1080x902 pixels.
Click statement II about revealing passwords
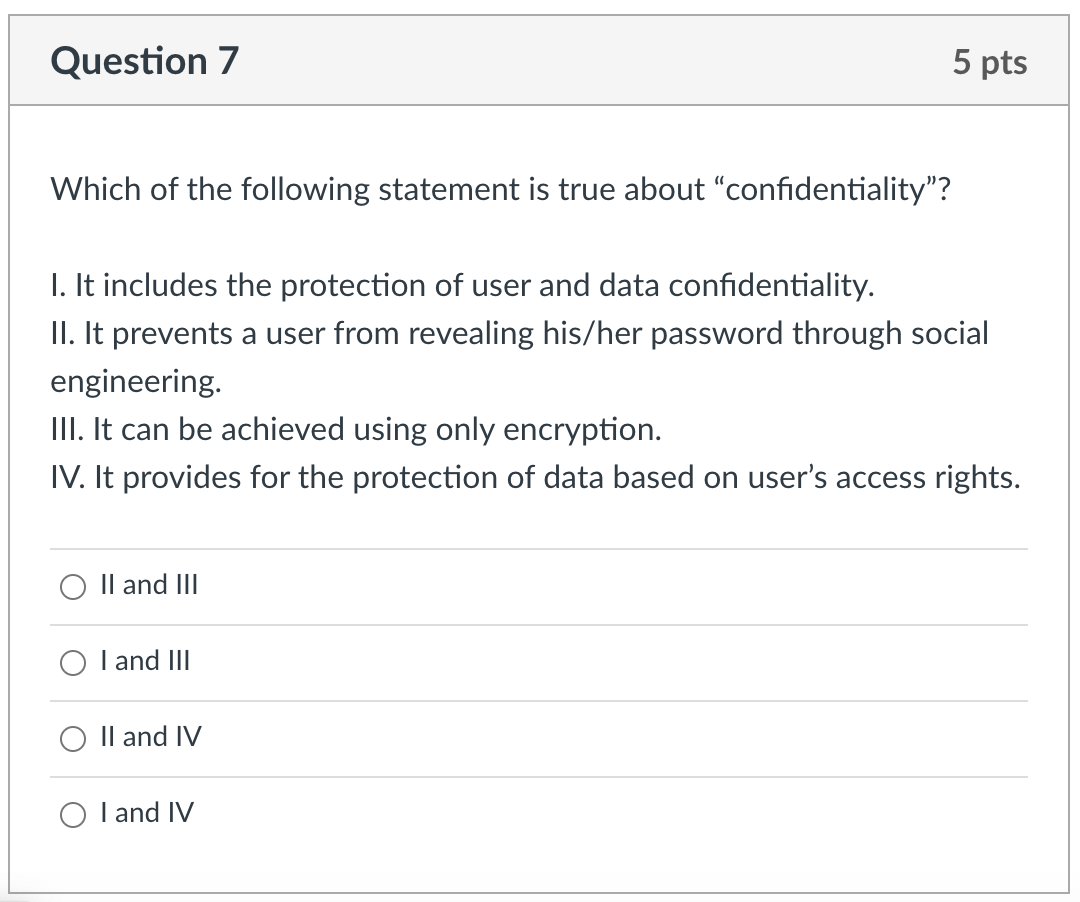pyautogui.click(x=519, y=334)
